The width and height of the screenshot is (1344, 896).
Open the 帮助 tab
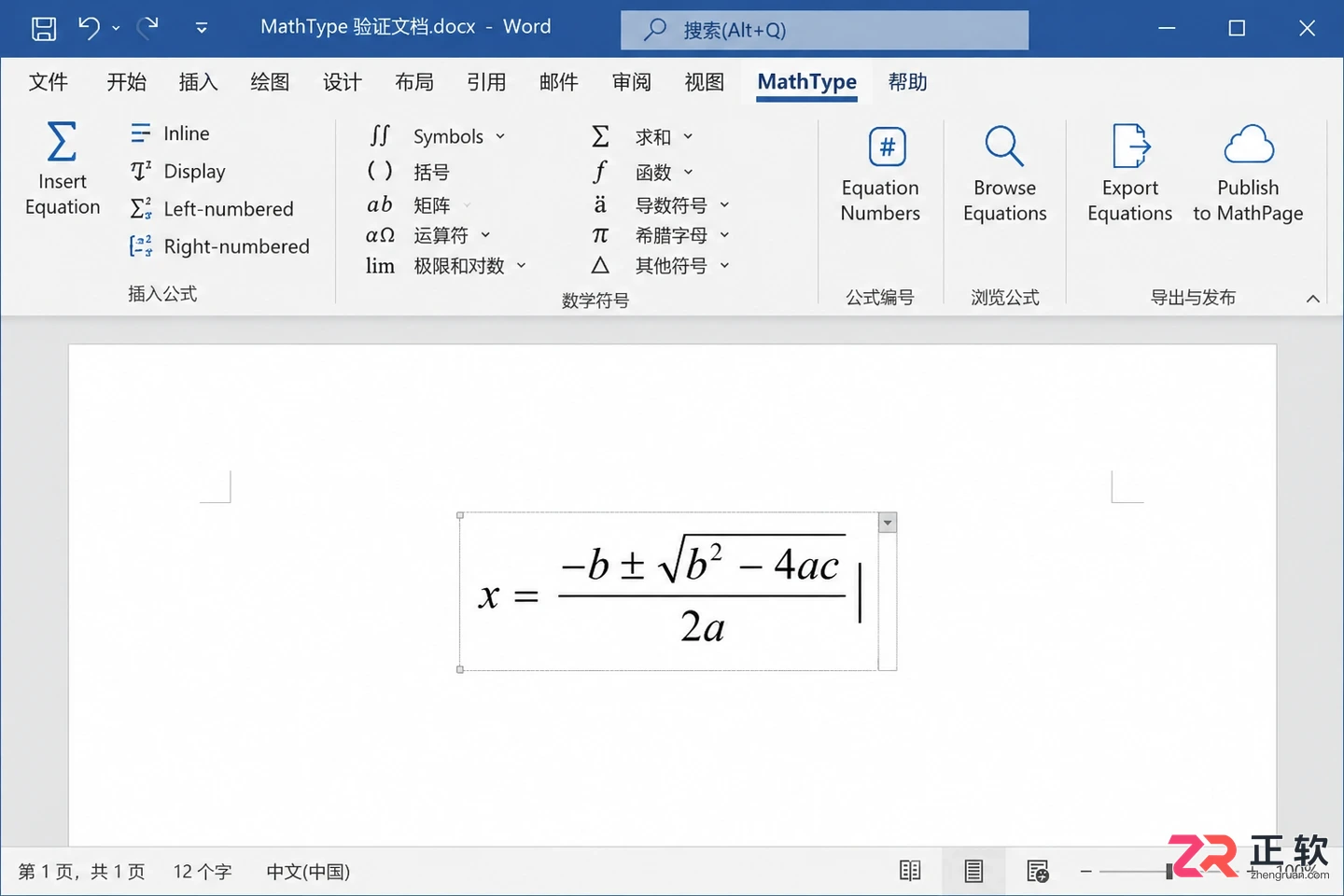[x=907, y=82]
